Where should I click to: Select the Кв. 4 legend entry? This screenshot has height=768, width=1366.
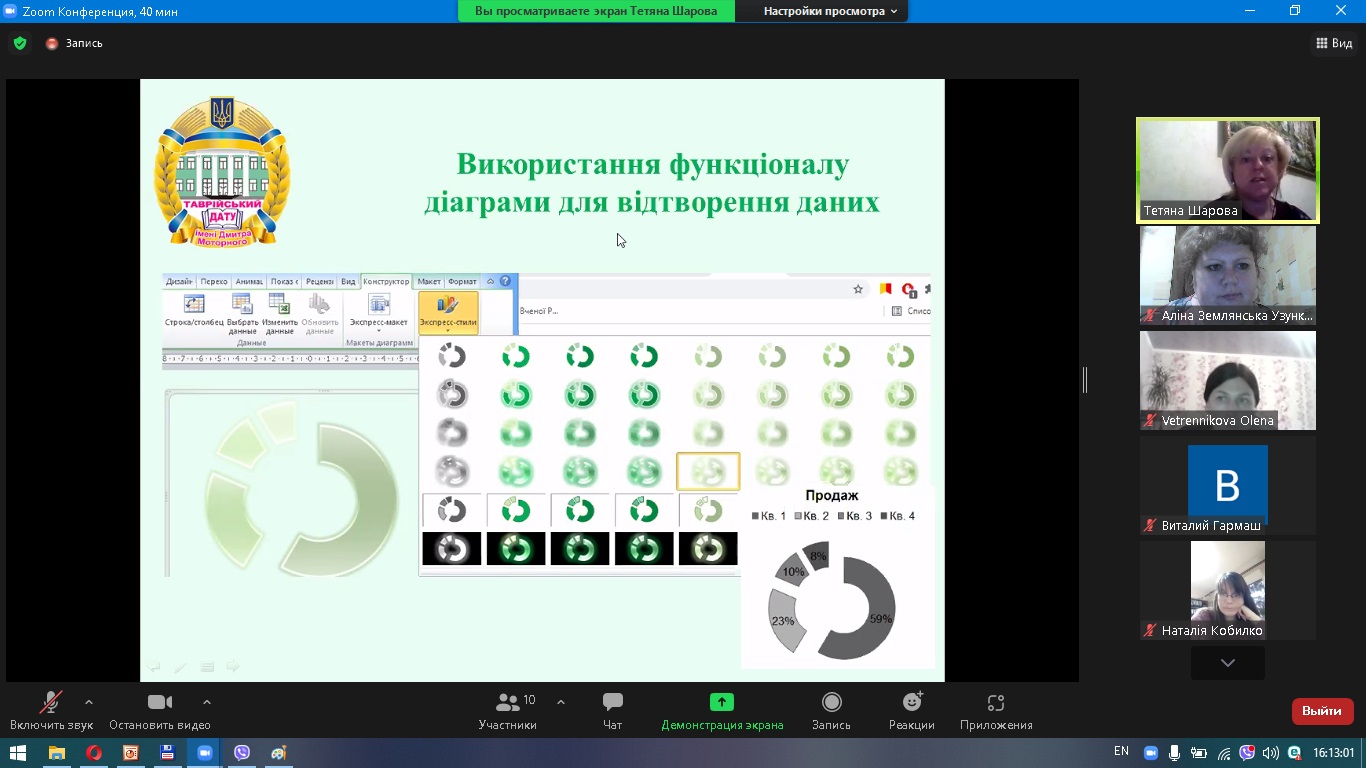click(898, 516)
